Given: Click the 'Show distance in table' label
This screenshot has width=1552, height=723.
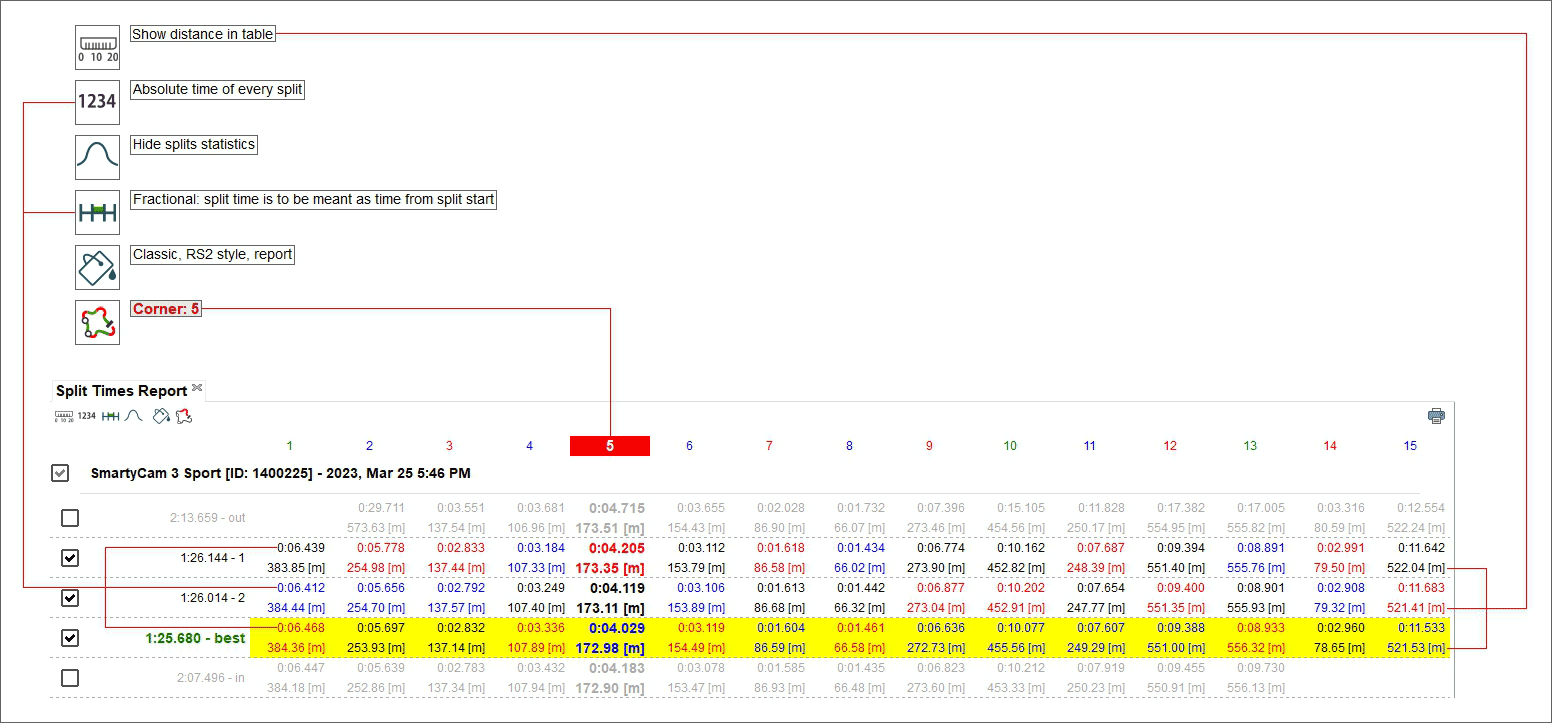Looking at the screenshot, I should tap(203, 34).
